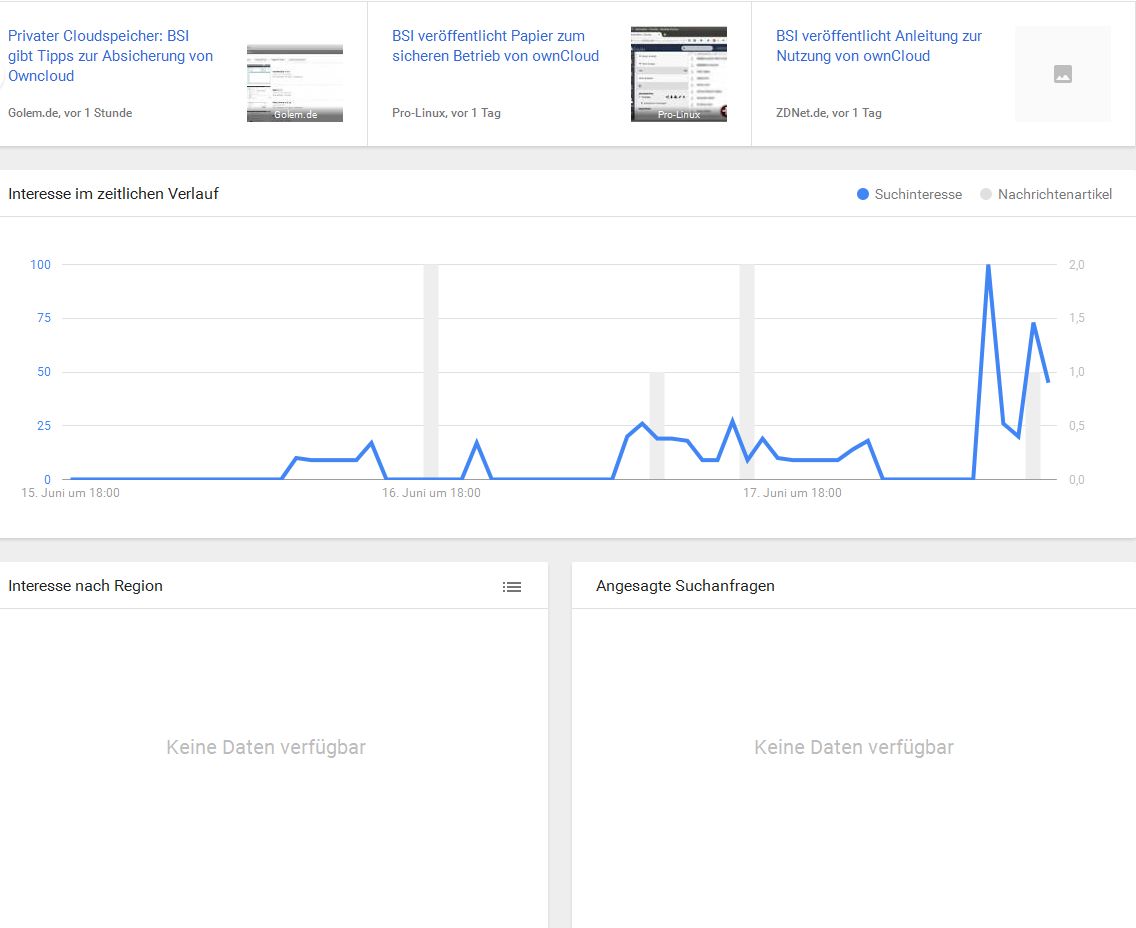1136x928 pixels.
Task: Click 'Keine Daten verfügbar' under Angesagte Suchanfragen
Action: 854,747
